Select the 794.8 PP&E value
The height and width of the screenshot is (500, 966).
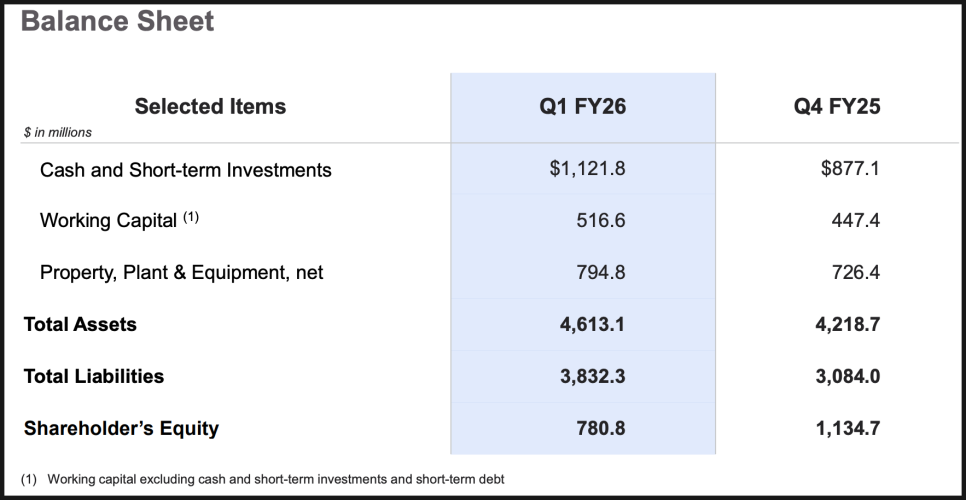coord(601,272)
